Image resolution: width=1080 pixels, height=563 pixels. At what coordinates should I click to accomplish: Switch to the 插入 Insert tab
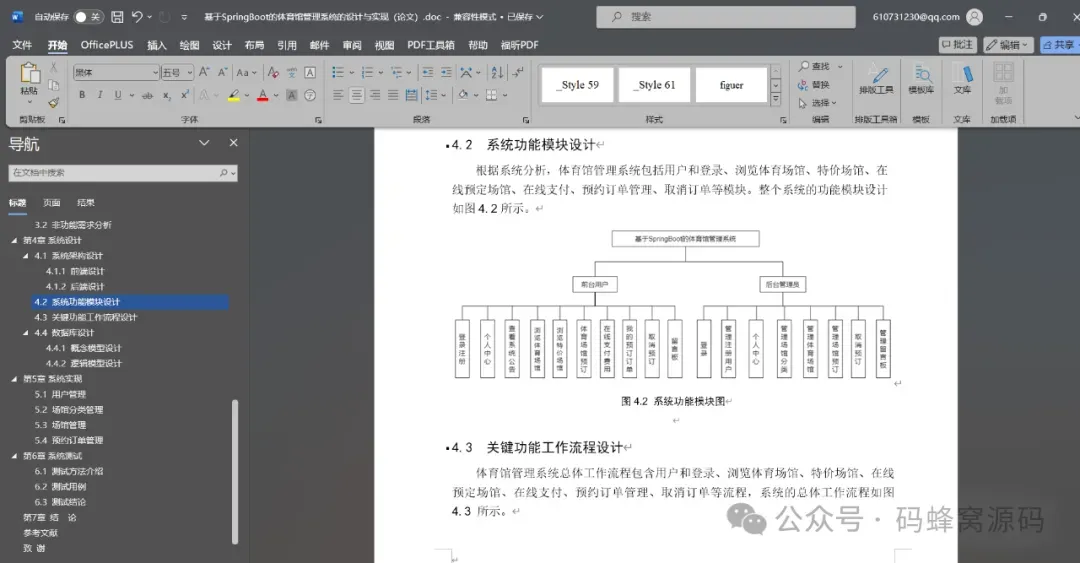(x=156, y=45)
